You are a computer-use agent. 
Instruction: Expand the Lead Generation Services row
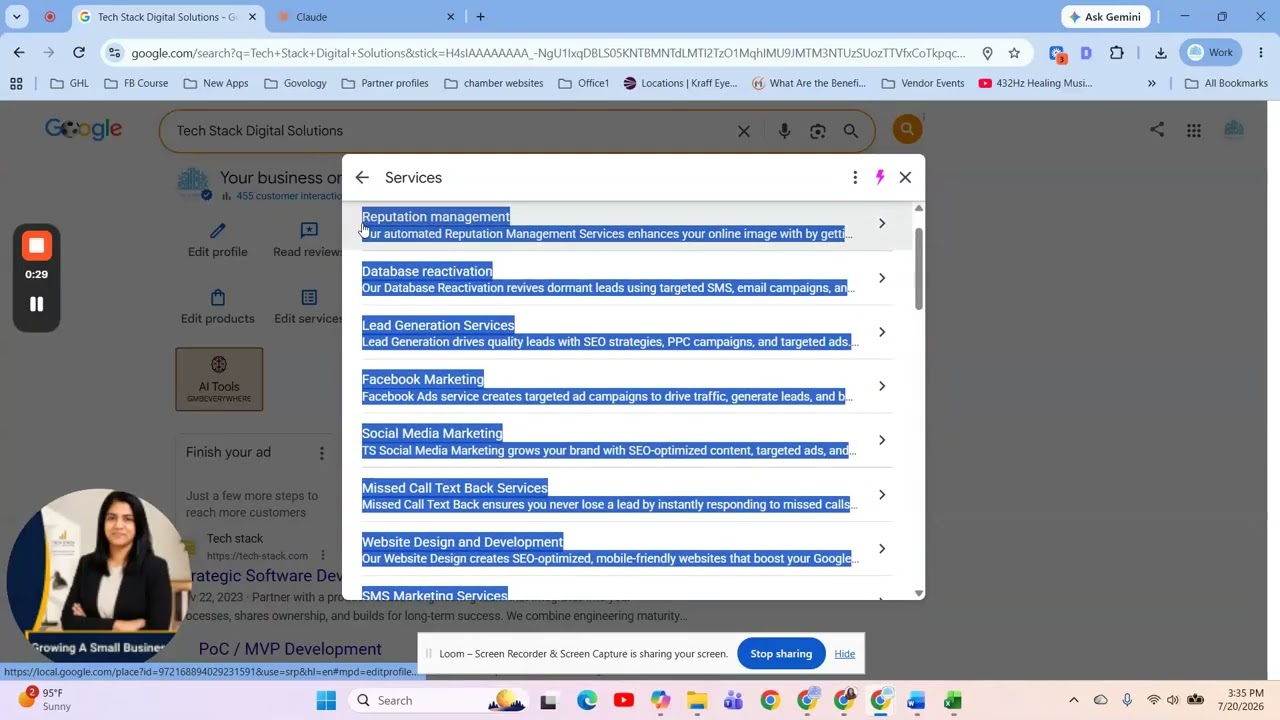(x=881, y=332)
